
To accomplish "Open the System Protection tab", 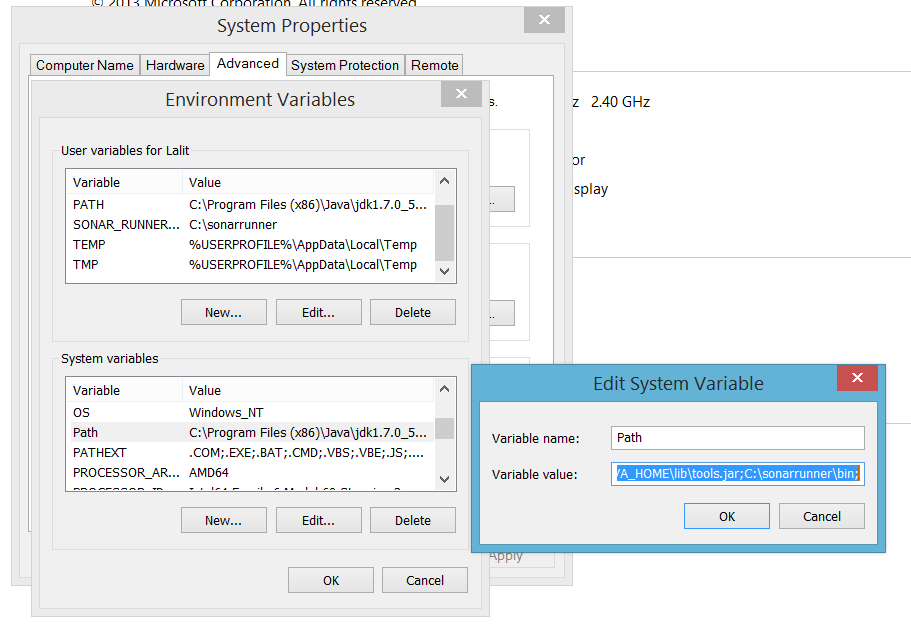I will pos(344,64).
